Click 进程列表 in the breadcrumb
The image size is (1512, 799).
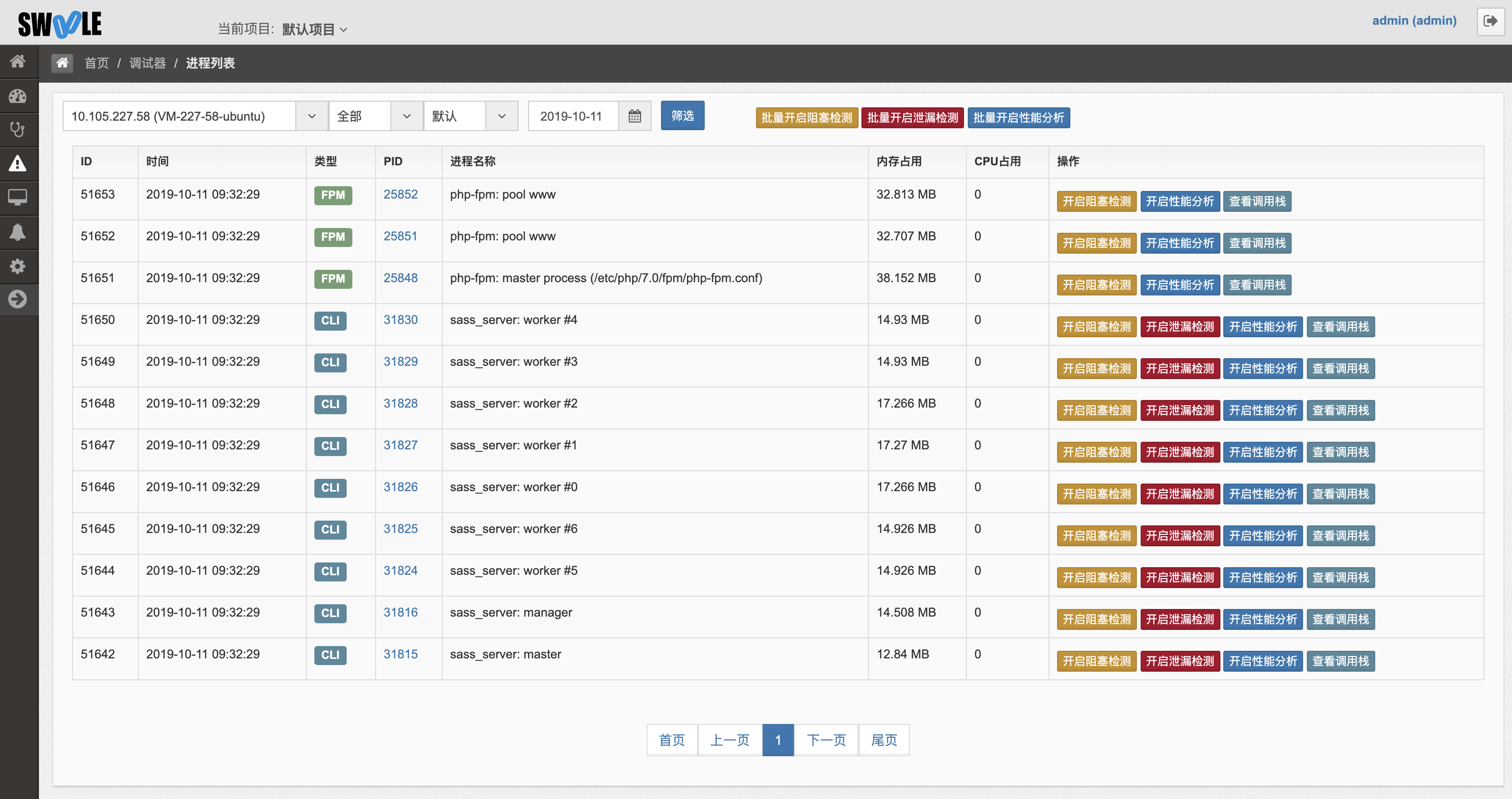(210, 63)
